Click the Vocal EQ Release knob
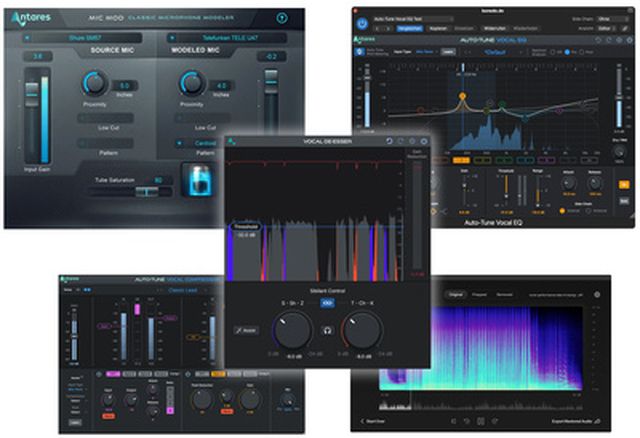The width and height of the screenshot is (640, 438). click(x=595, y=184)
